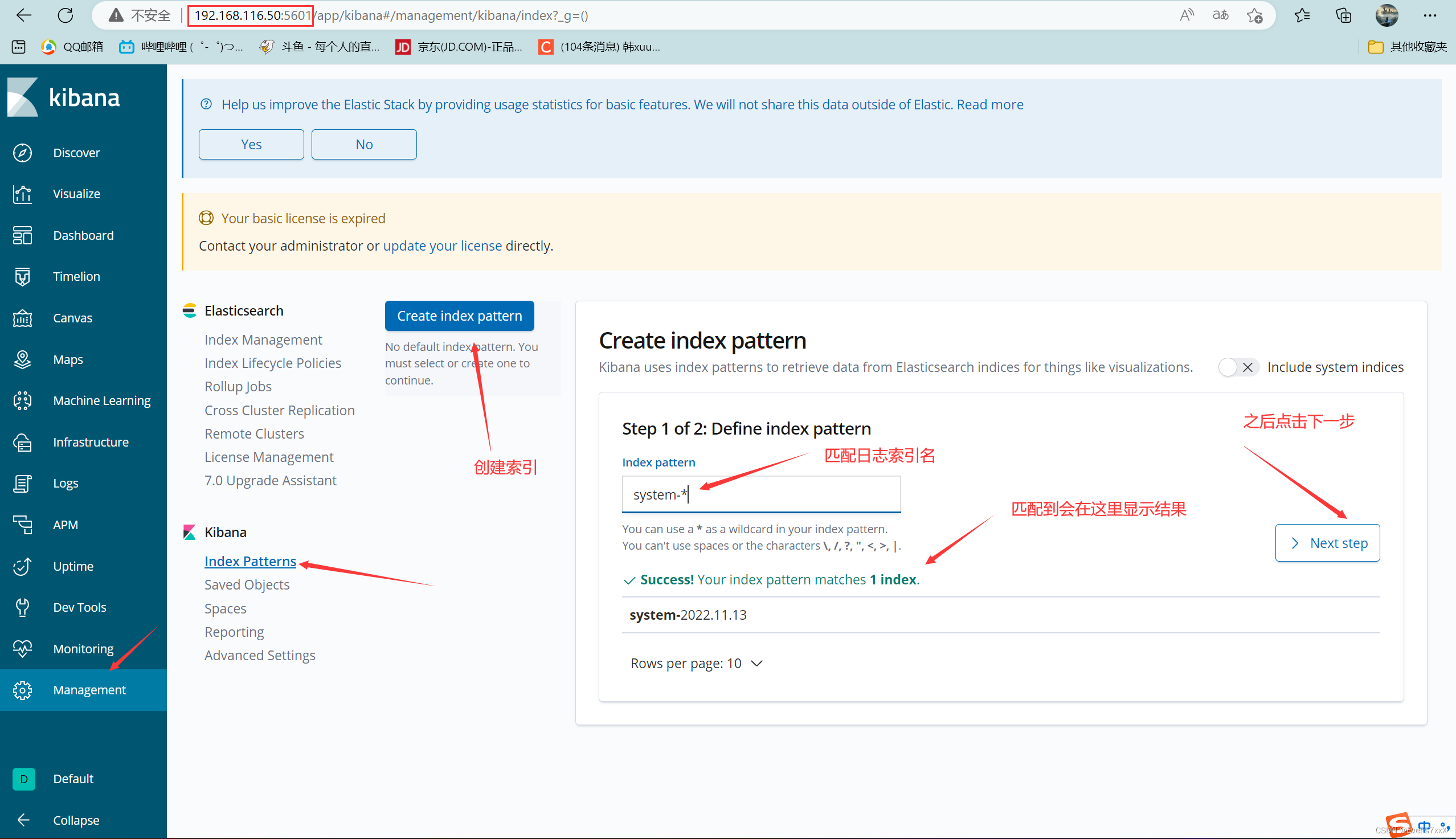Open Index Management page

pos(263,340)
